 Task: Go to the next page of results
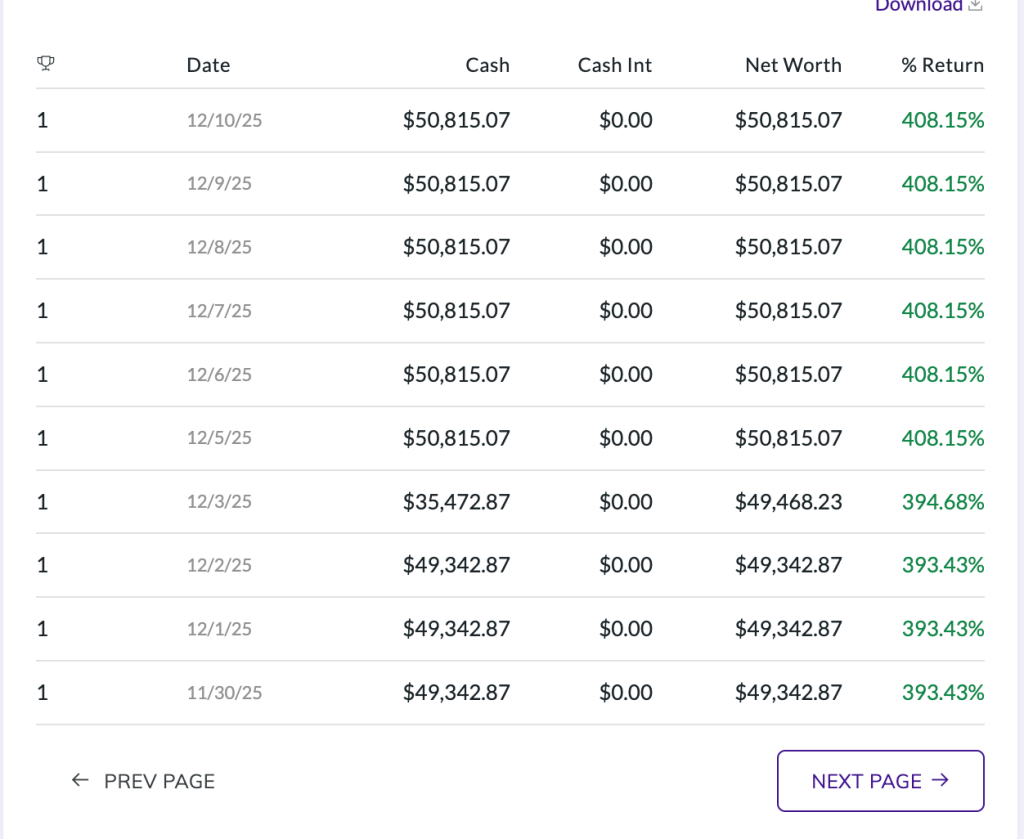(x=880, y=781)
